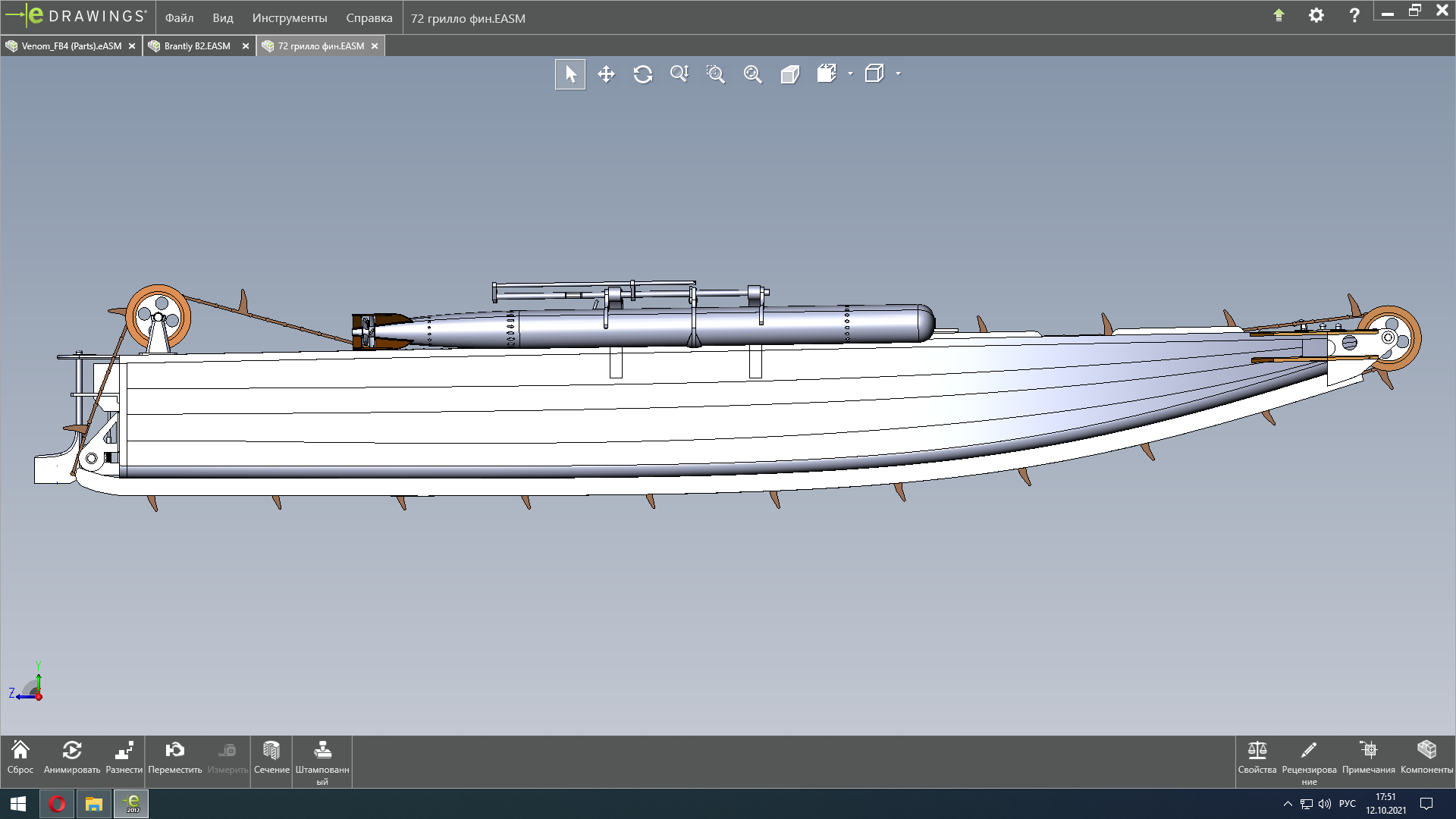Open File Explorer from taskbar
The width and height of the screenshot is (1456, 819).
(93, 804)
